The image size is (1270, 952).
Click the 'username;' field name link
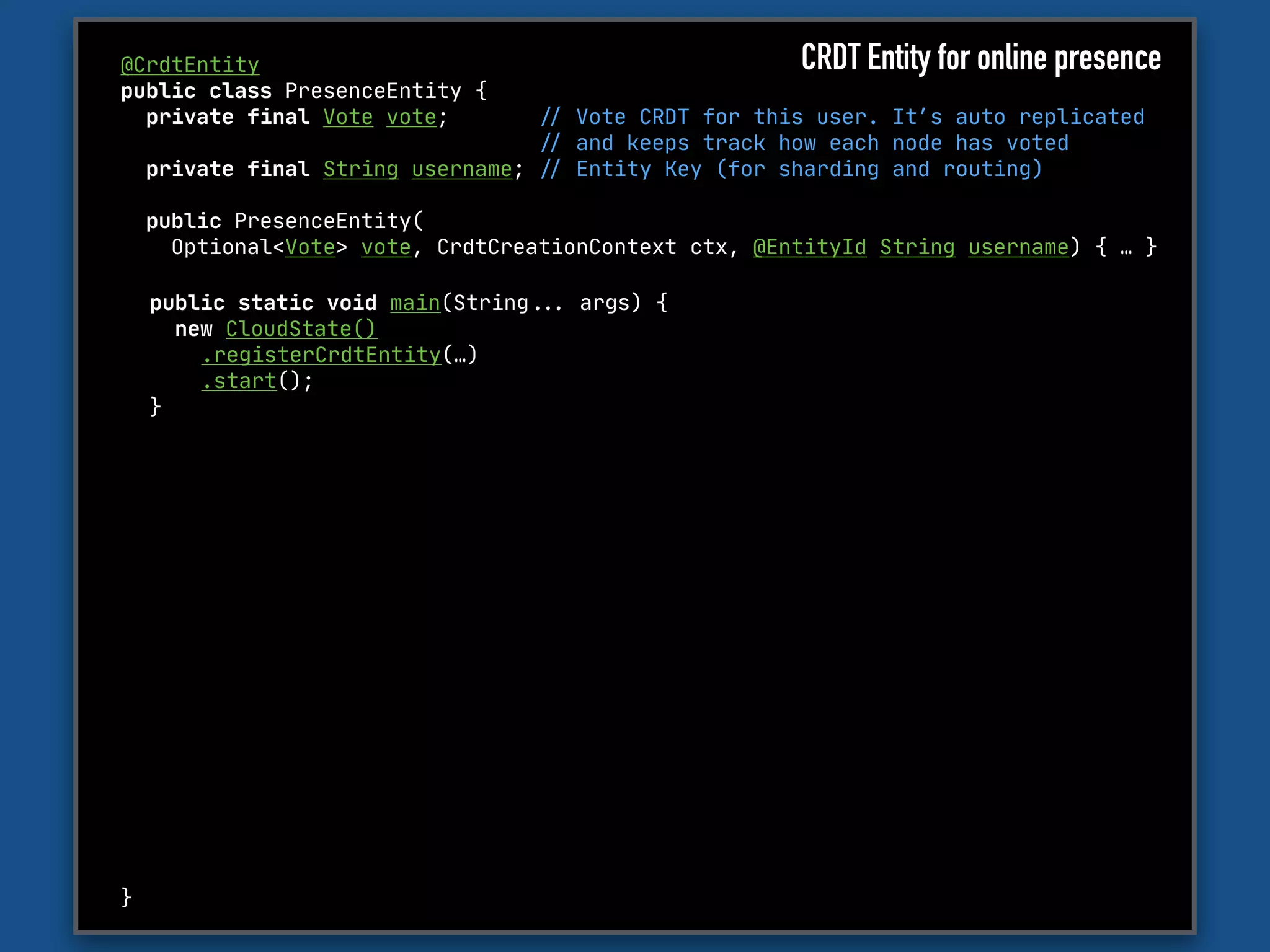point(462,169)
